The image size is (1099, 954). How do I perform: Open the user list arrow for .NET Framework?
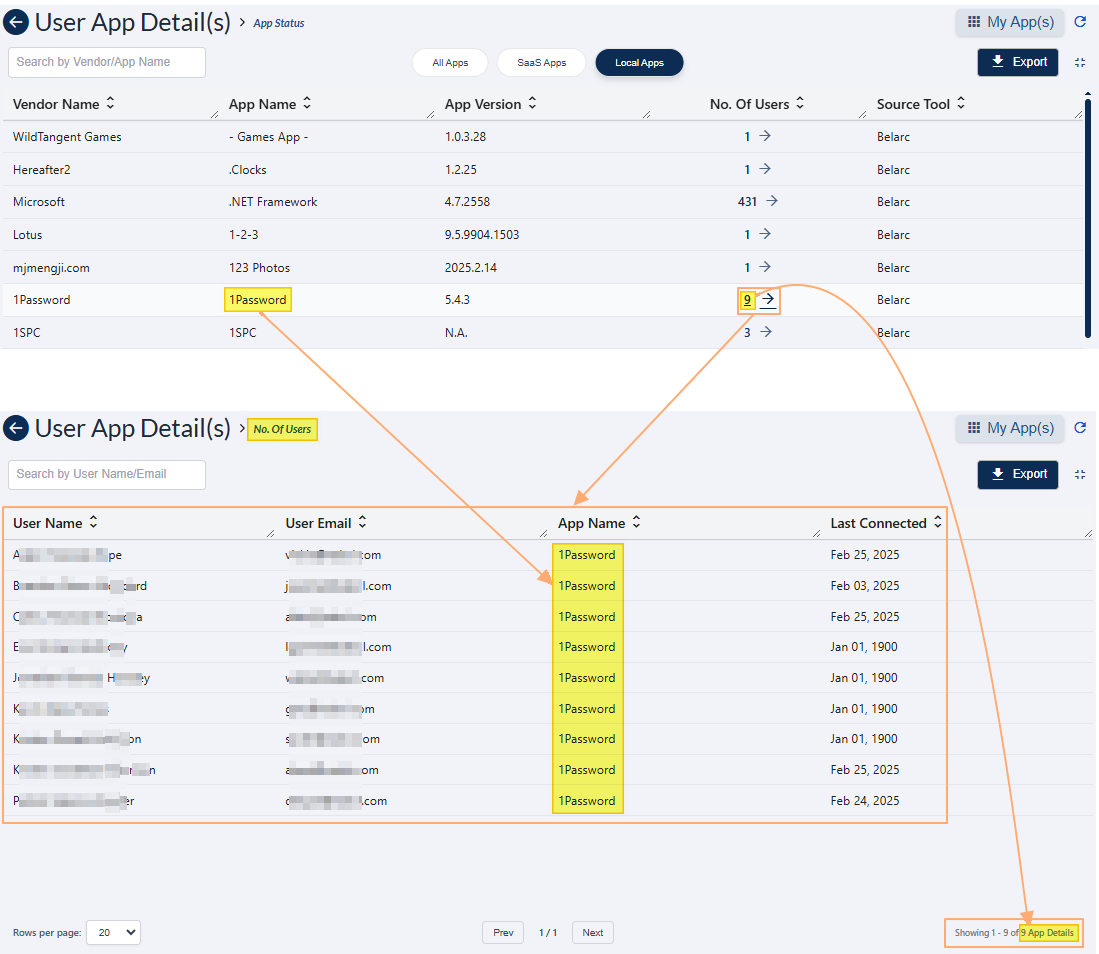click(x=771, y=201)
